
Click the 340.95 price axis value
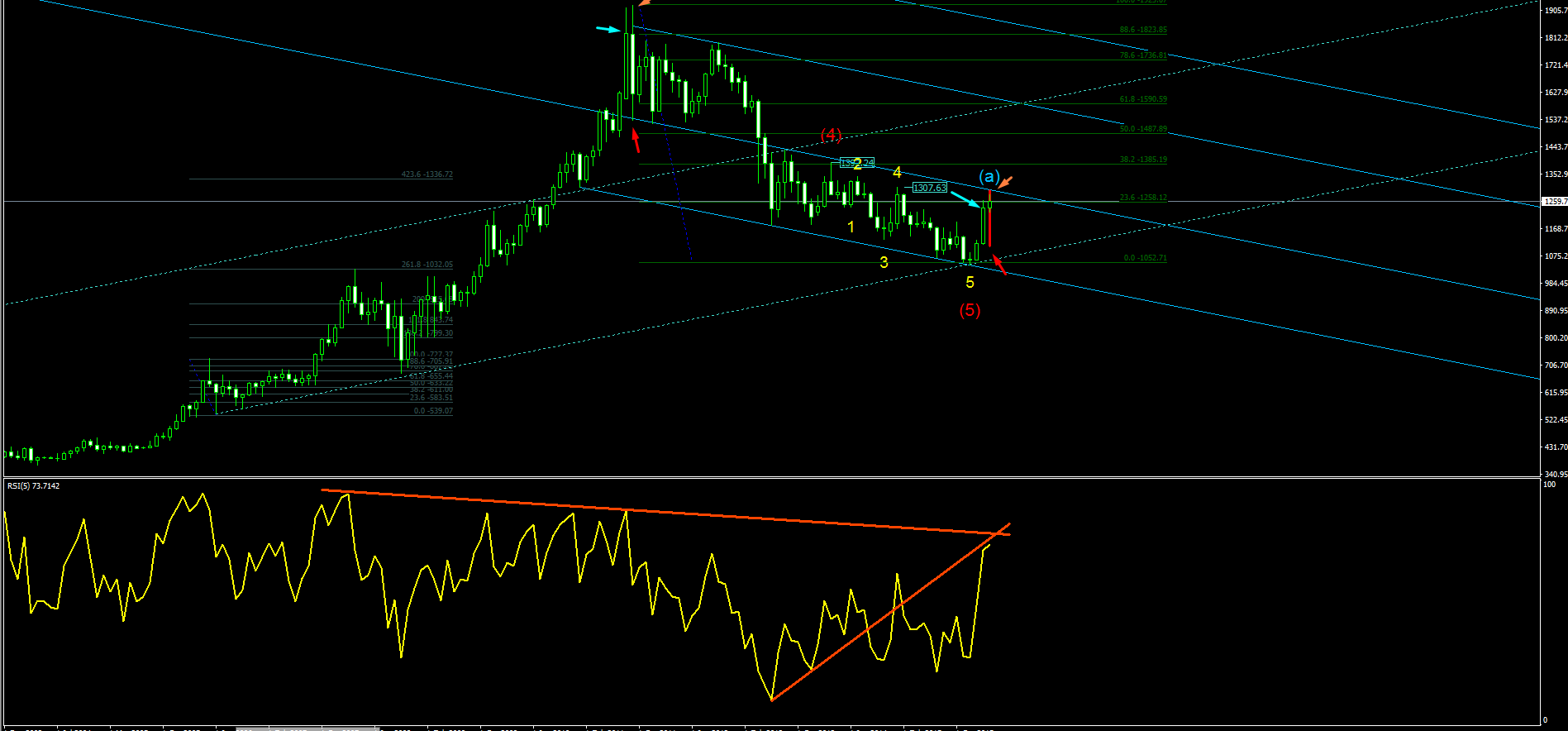[x=1555, y=475]
